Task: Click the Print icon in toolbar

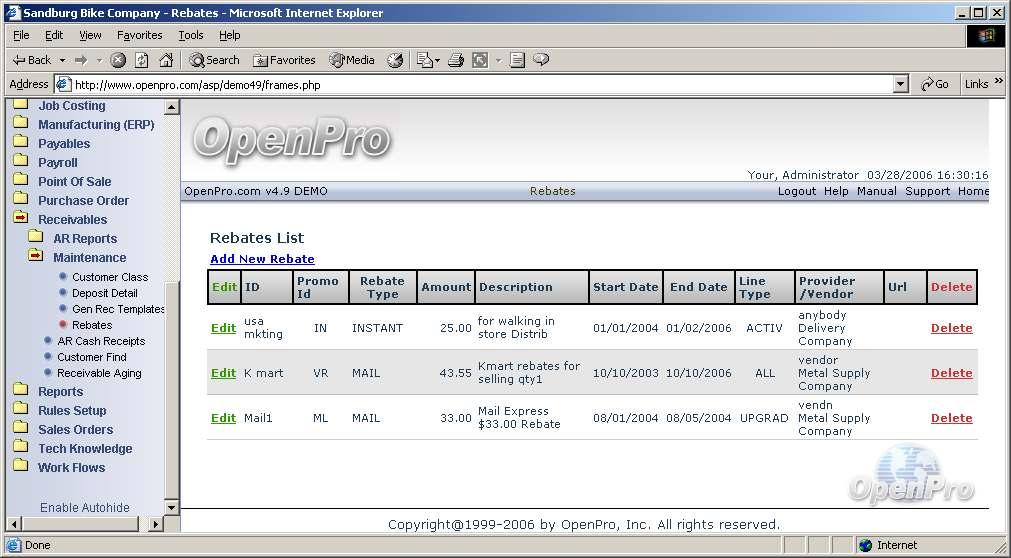Action: [456, 60]
